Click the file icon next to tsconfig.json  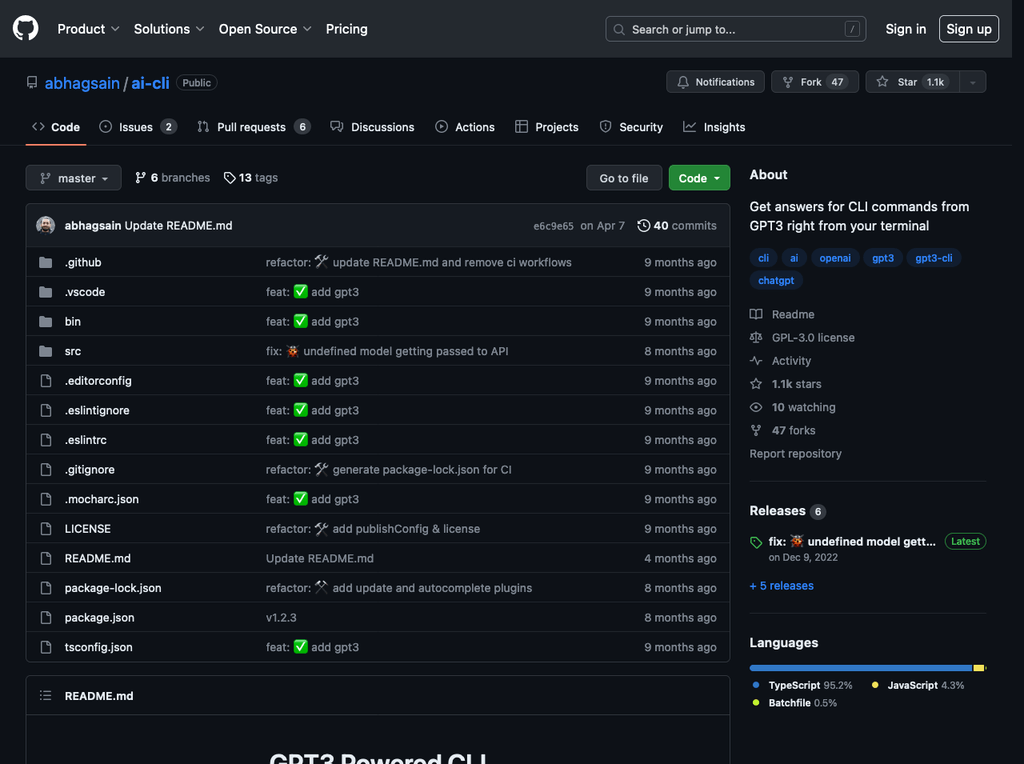point(46,647)
